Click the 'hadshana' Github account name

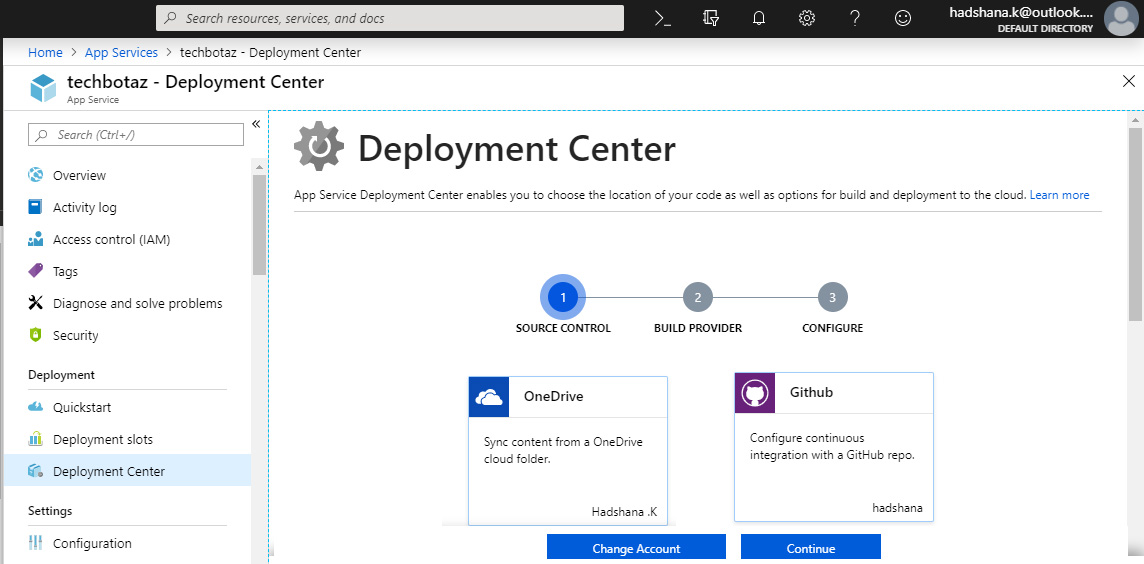[x=897, y=508]
